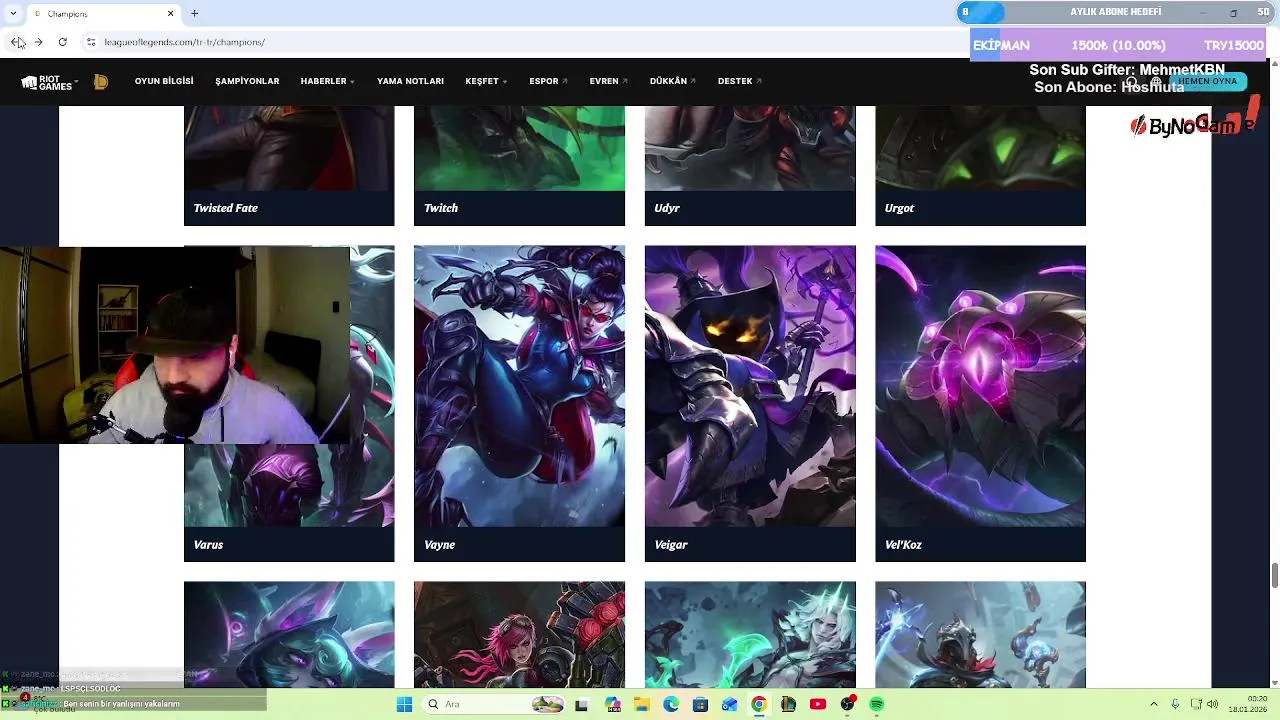The image size is (1280, 720).
Task: Open the Windows Start menu
Action: tap(404, 704)
